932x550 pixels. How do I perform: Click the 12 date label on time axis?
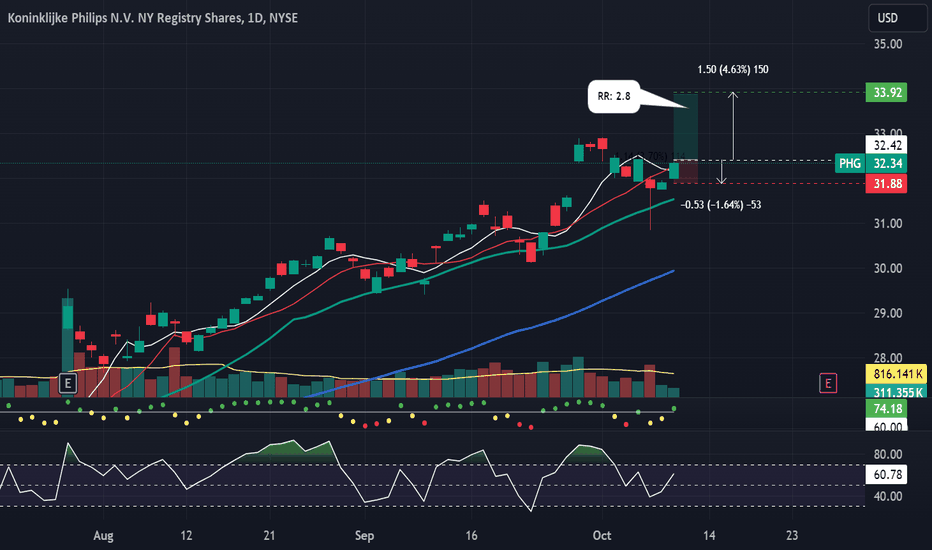pyautogui.click(x=186, y=536)
